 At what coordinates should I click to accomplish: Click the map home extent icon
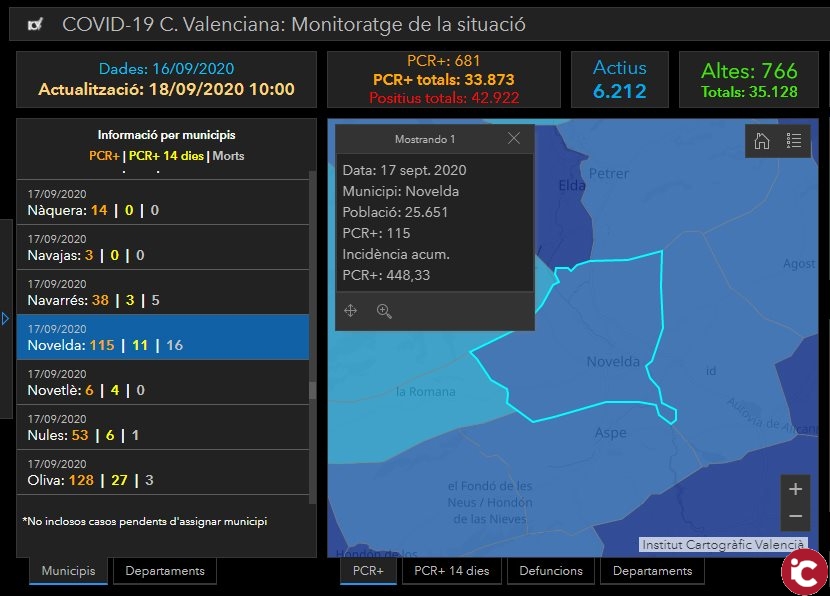point(762,141)
